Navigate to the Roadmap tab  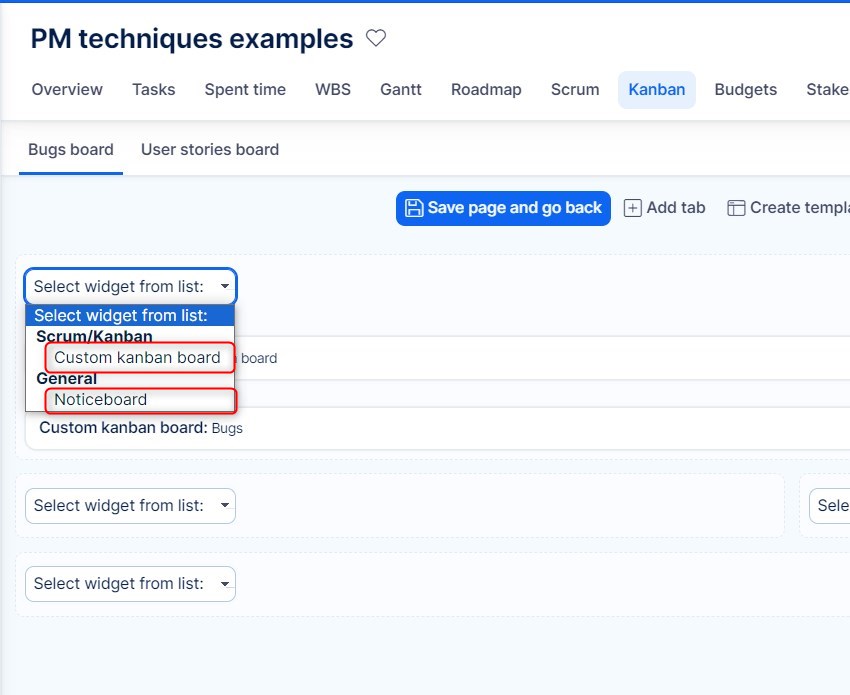point(486,90)
